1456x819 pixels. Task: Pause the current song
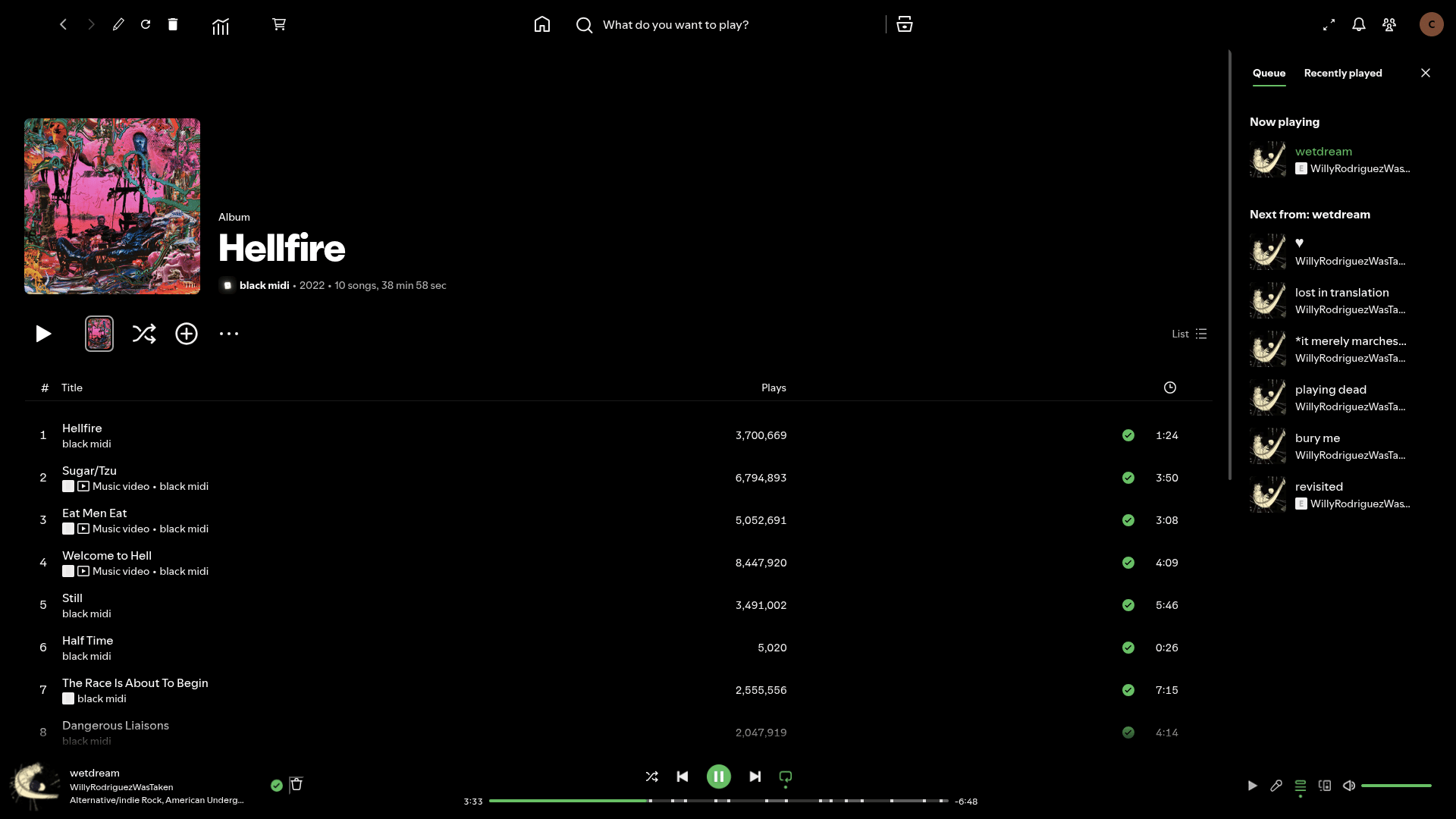coord(719,777)
